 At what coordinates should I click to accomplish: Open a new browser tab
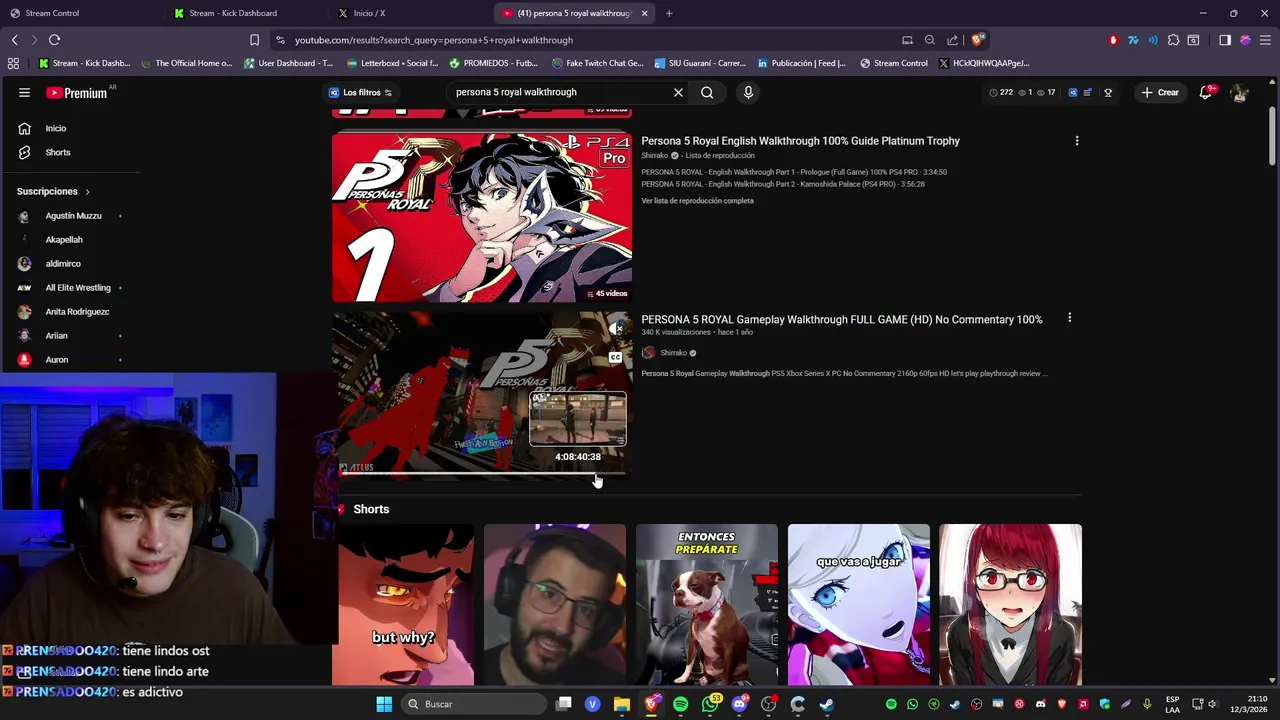[x=669, y=13]
